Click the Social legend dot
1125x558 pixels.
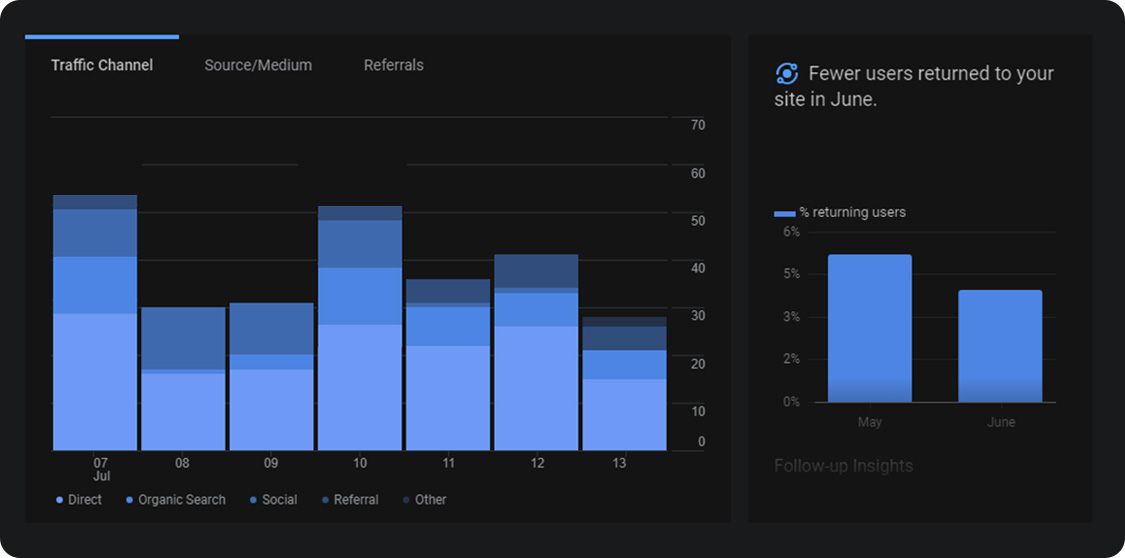tap(254, 500)
